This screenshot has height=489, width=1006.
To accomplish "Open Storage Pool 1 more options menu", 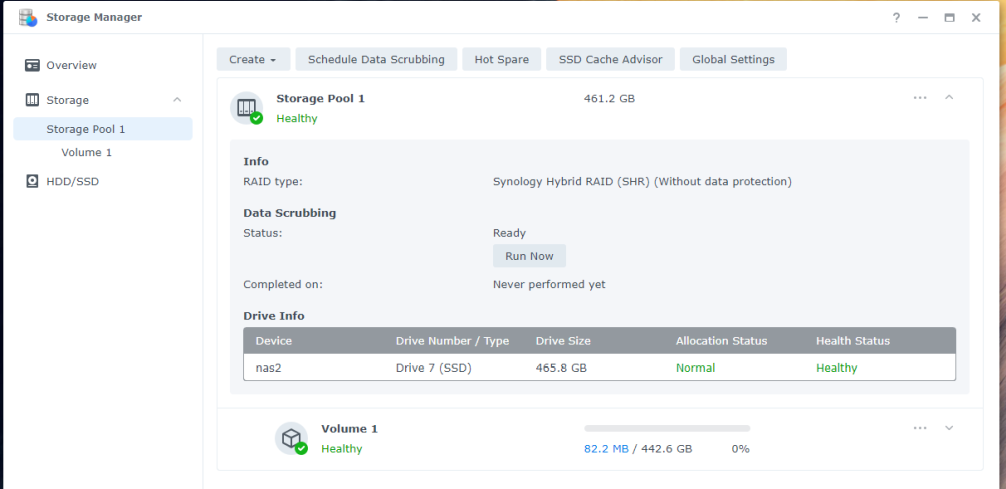I will pyautogui.click(x=920, y=98).
